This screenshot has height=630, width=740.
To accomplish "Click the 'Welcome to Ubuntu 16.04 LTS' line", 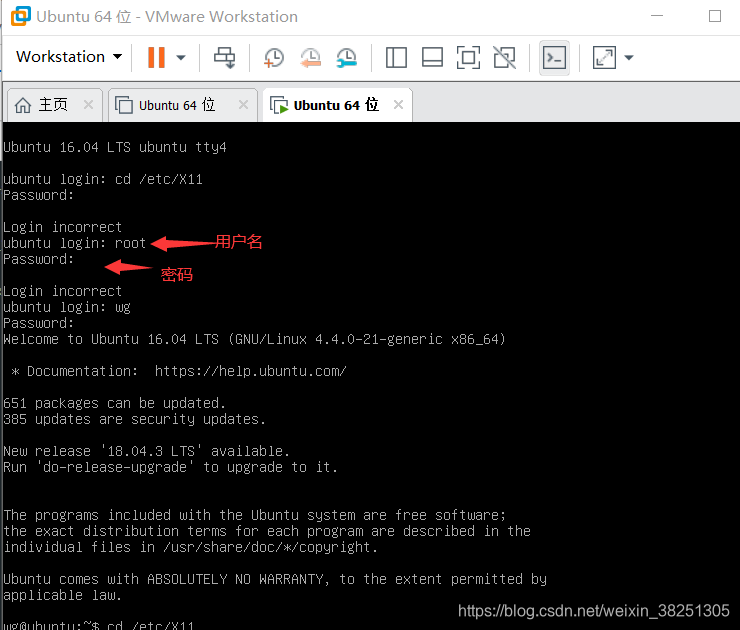I will coord(254,339).
